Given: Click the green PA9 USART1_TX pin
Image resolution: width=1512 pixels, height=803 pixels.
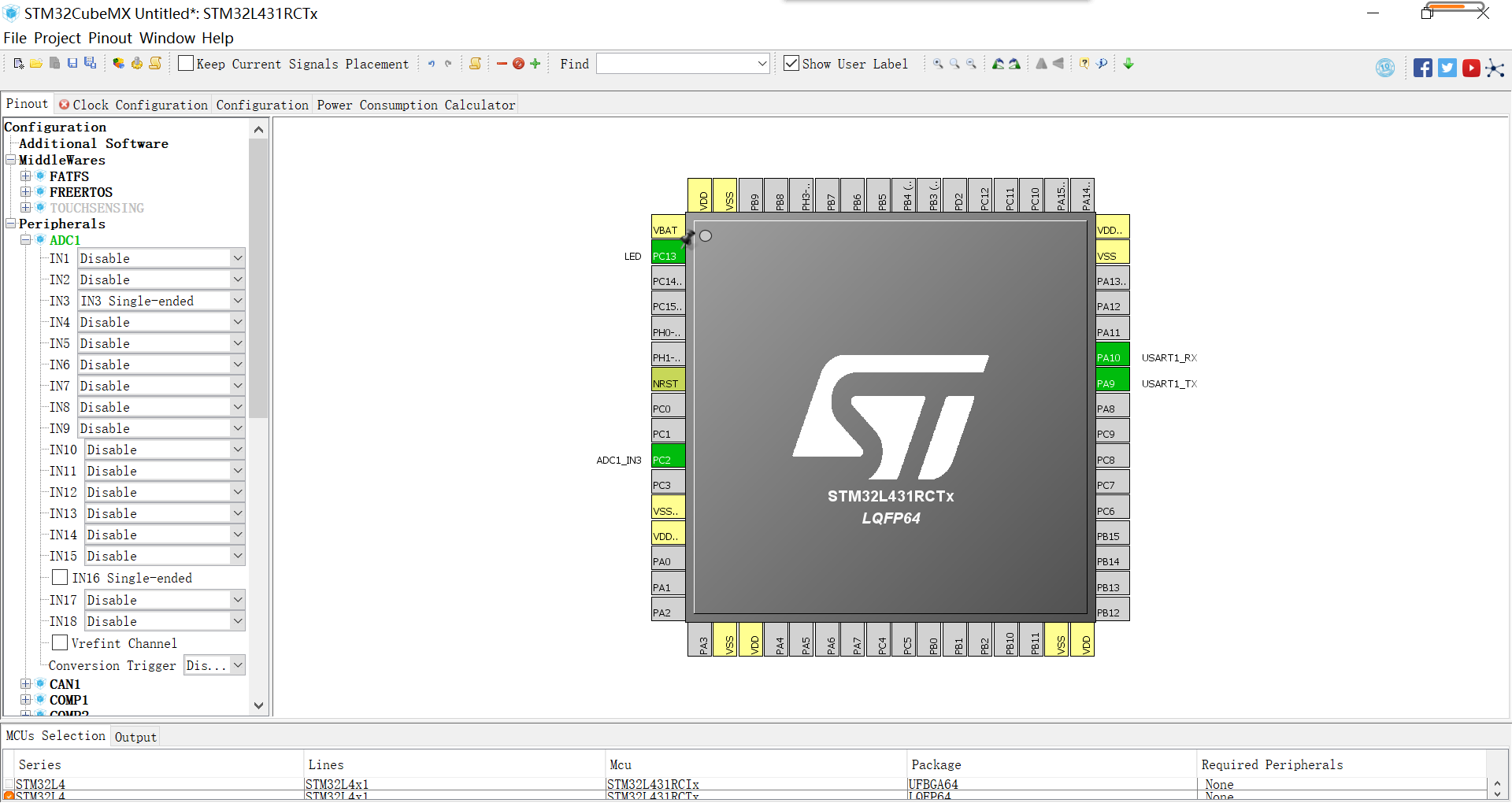Looking at the screenshot, I should pyautogui.click(x=1113, y=380).
